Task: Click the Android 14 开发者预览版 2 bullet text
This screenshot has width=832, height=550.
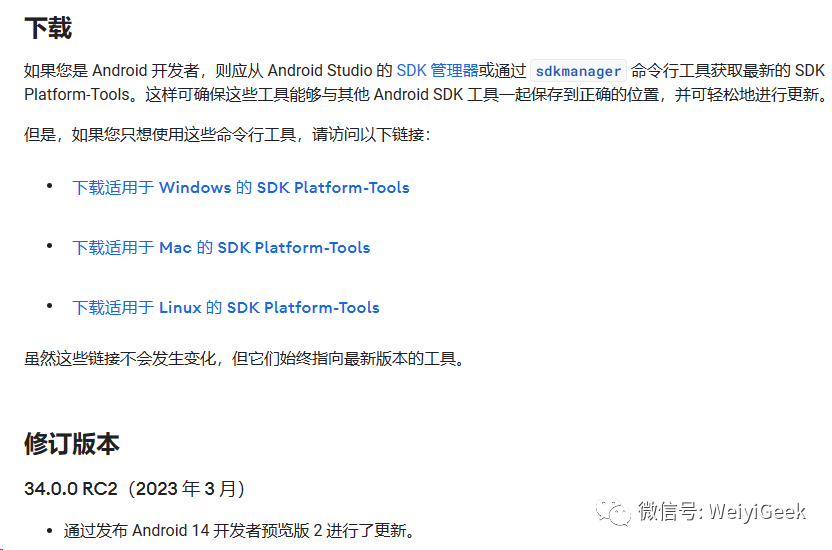Action: click(x=239, y=530)
